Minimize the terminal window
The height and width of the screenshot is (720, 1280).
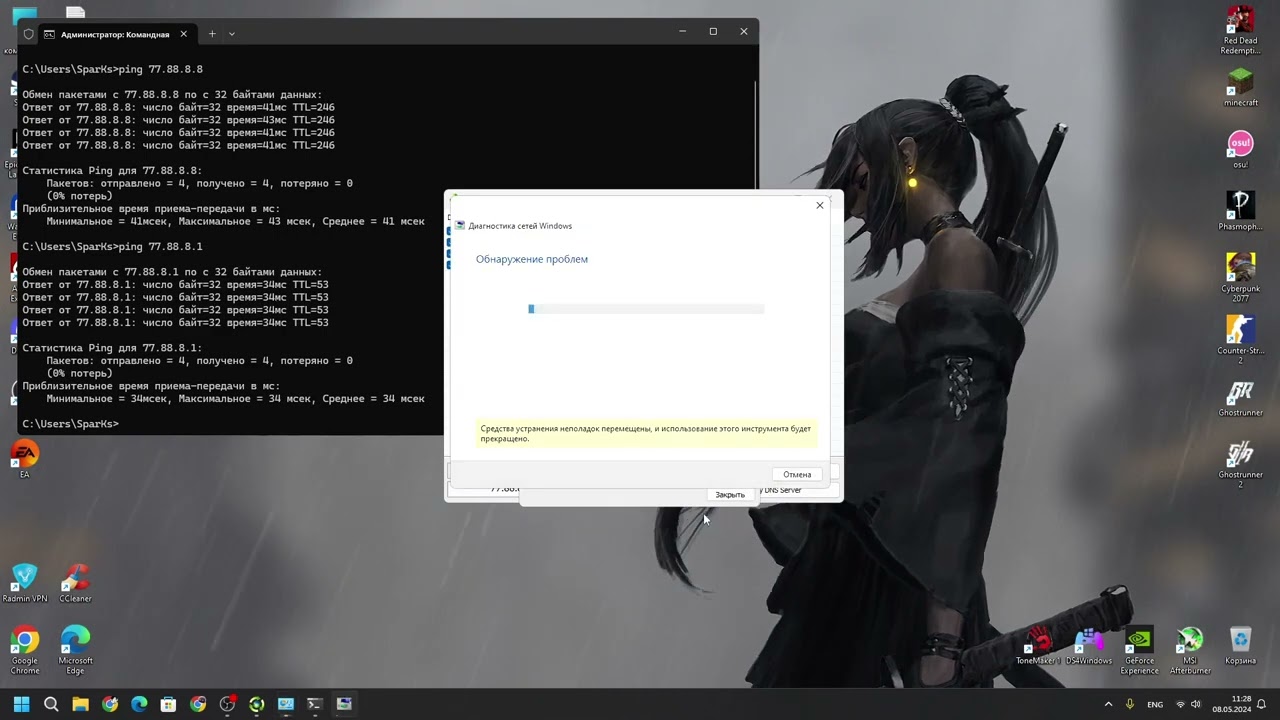pos(682,32)
